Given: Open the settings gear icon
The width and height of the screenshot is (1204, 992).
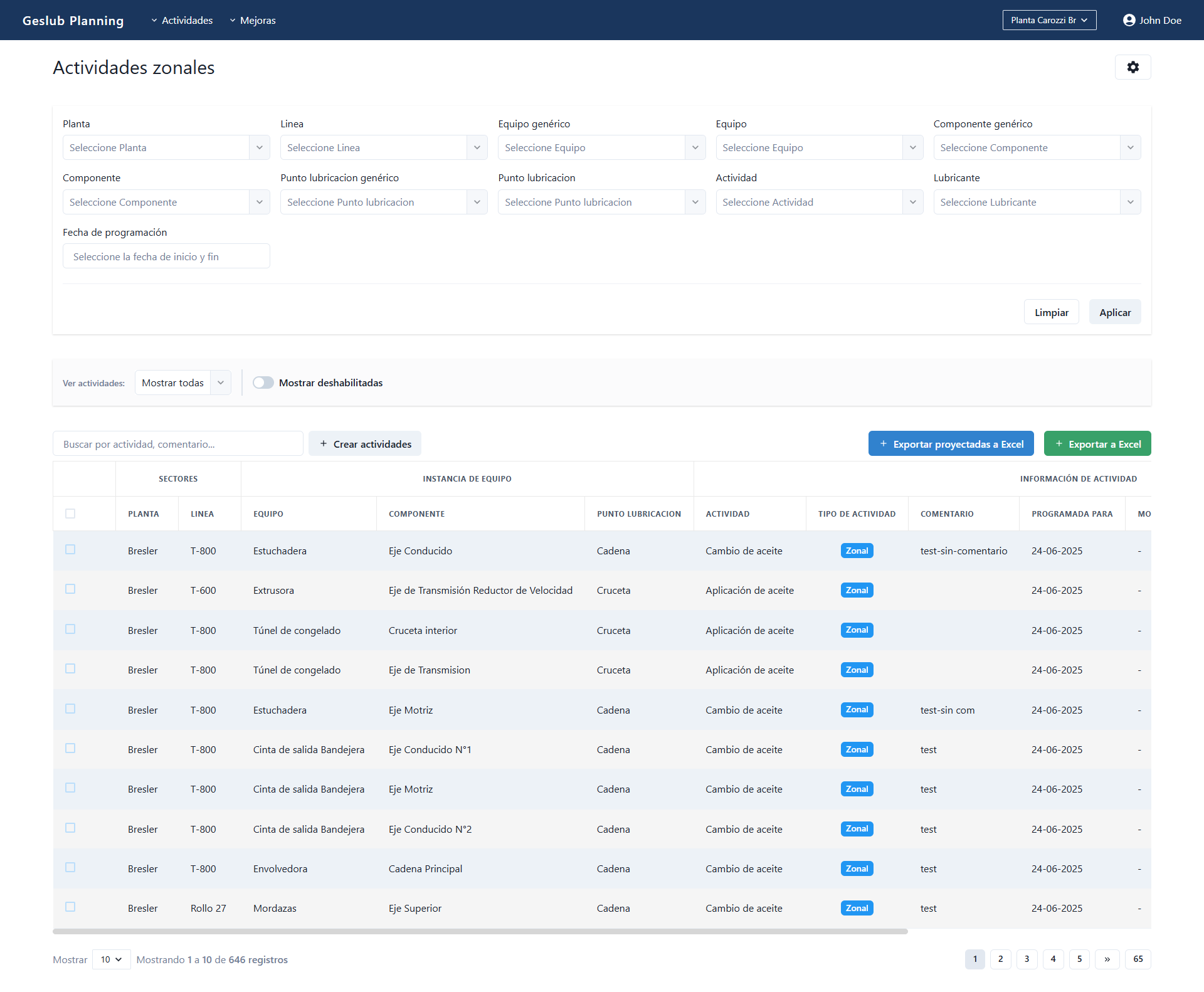Looking at the screenshot, I should tap(1133, 67).
